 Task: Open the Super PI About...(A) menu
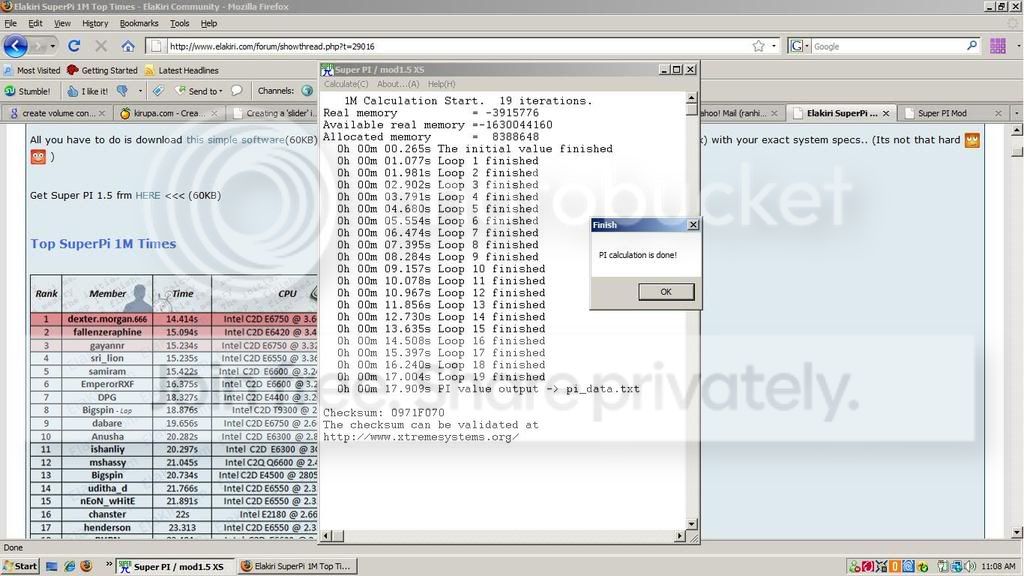398,84
